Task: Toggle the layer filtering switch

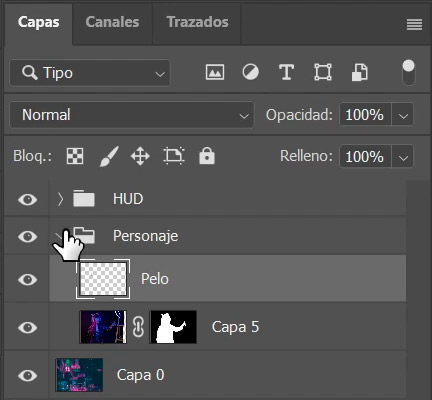Action: [408, 72]
